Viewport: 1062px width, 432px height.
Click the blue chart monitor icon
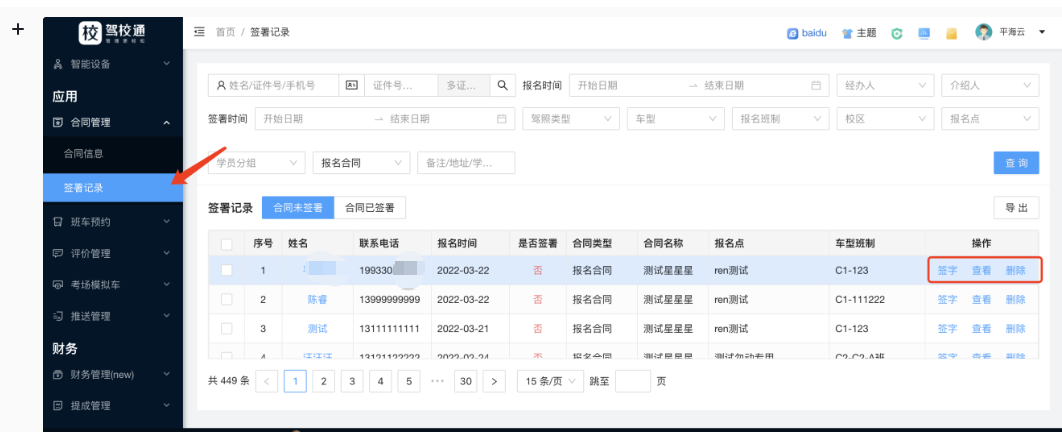pyautogui.click(x=924, y=33)
